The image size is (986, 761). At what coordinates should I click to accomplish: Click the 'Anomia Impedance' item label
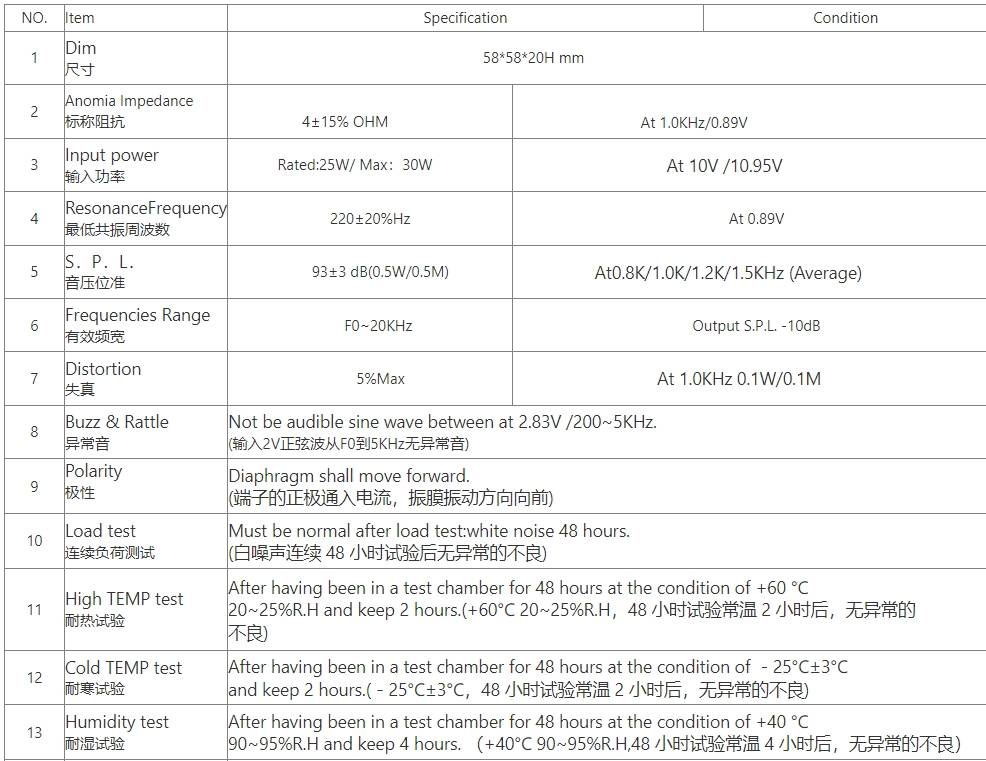click(129, 101)
